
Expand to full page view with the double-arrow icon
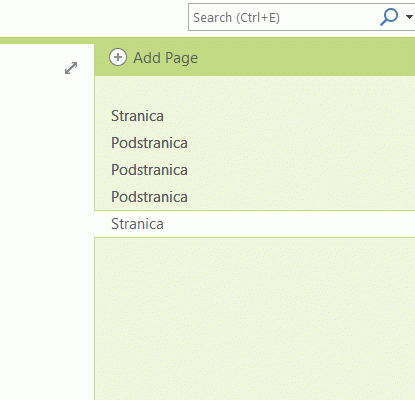(x=71, y=68)
